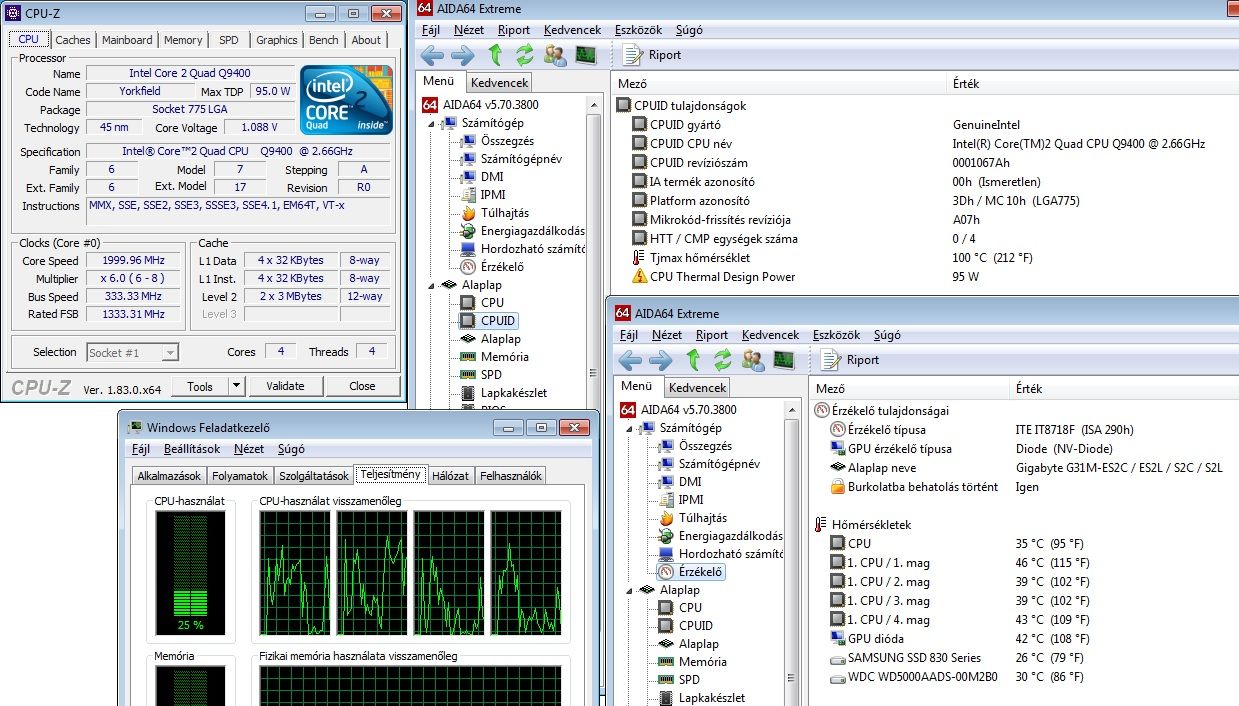Click users icon in top AIDA64 toolbar
The height and width of the screenshot is (706, 1239).
pos(555,55)
